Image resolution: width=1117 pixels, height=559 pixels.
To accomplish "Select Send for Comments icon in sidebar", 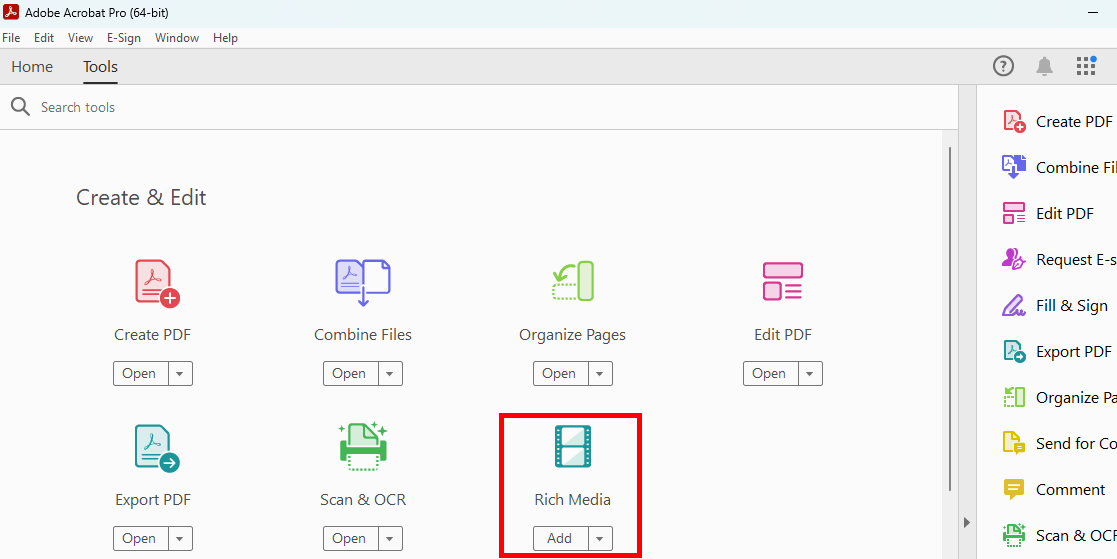I will 1014,443.
